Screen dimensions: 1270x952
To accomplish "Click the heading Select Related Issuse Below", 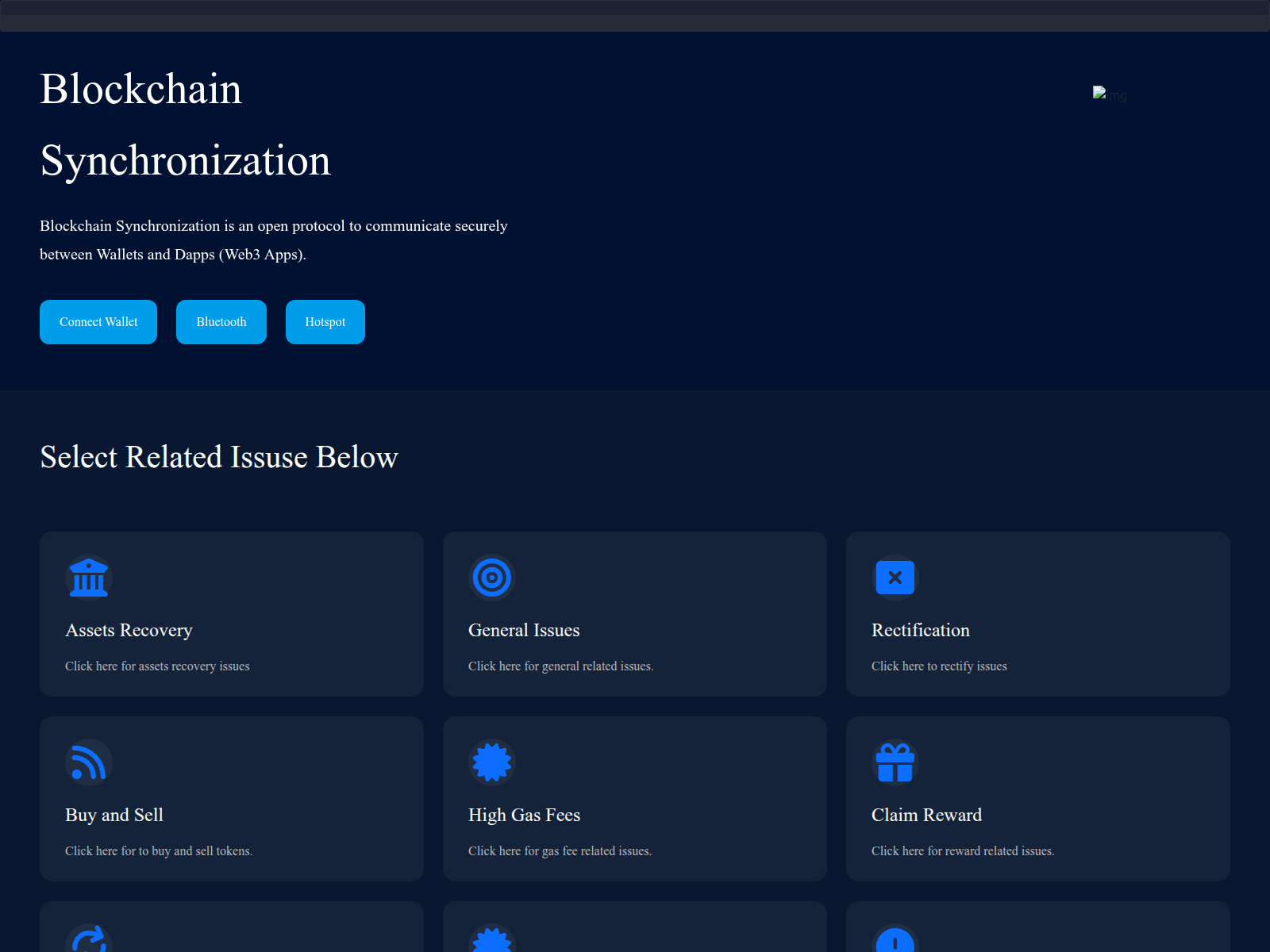I will click(x=218, y=457).
